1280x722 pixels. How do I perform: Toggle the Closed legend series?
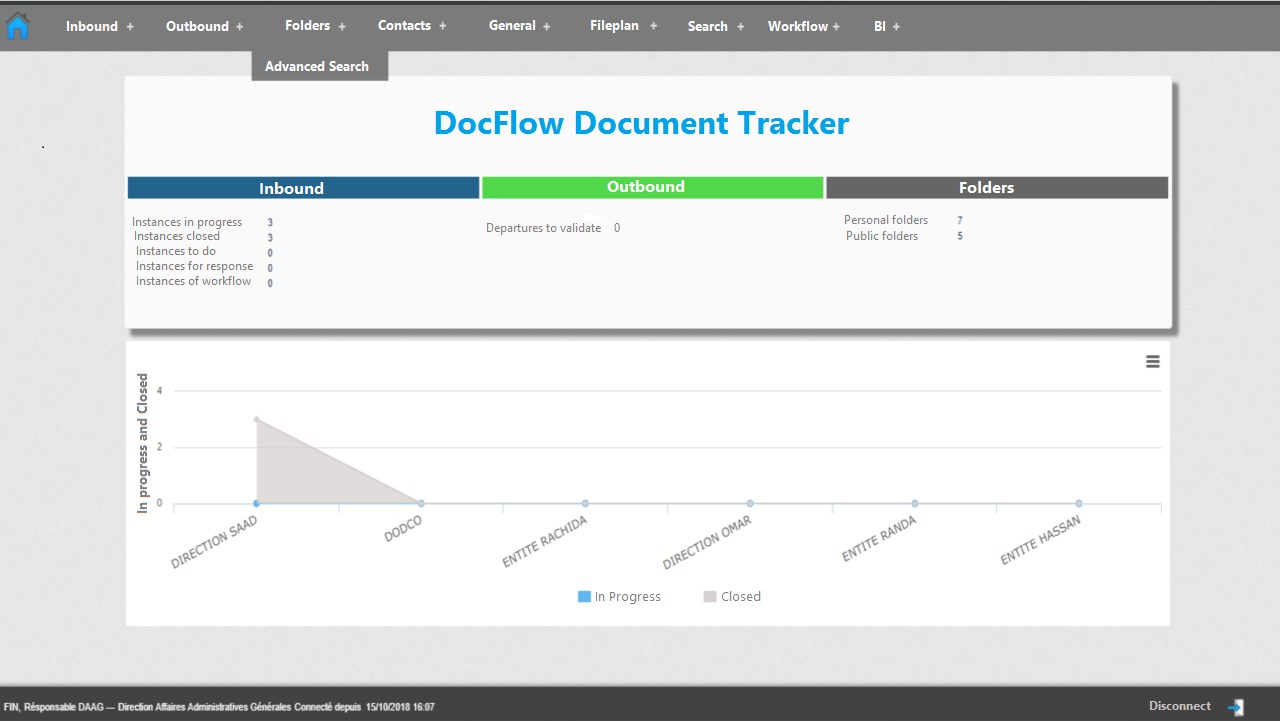[x=732, y=597]
